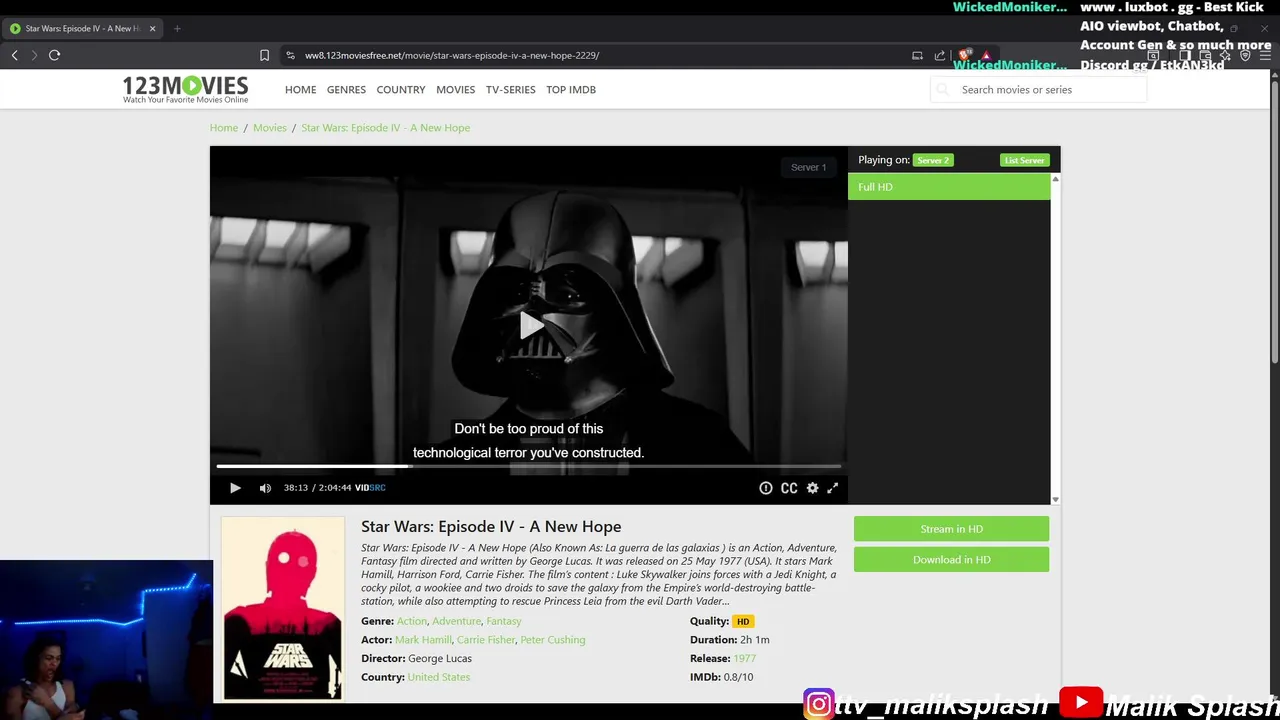Open site information icon beside the URL
Viewport: 1280px width, 720px height.
click(x=290, y=55)
